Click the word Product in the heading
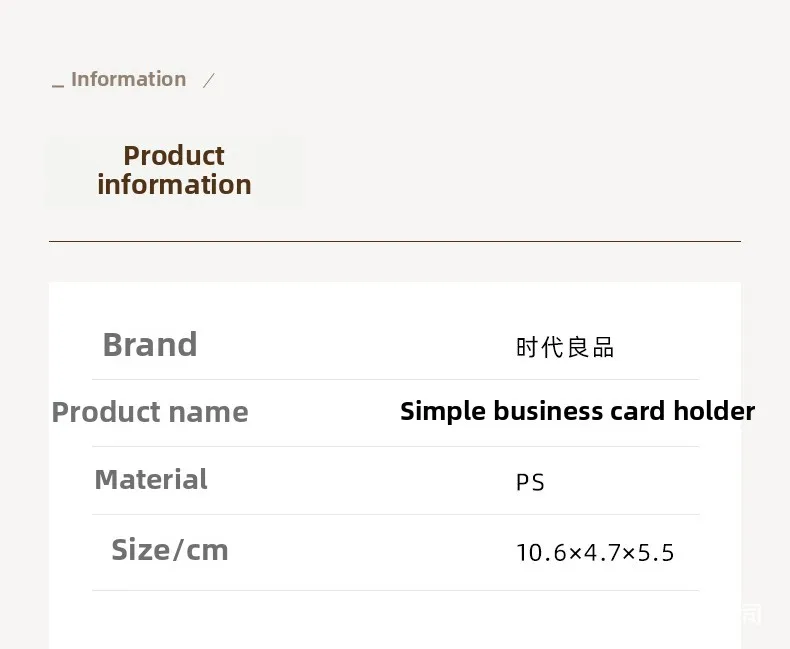 coord(174,156)
